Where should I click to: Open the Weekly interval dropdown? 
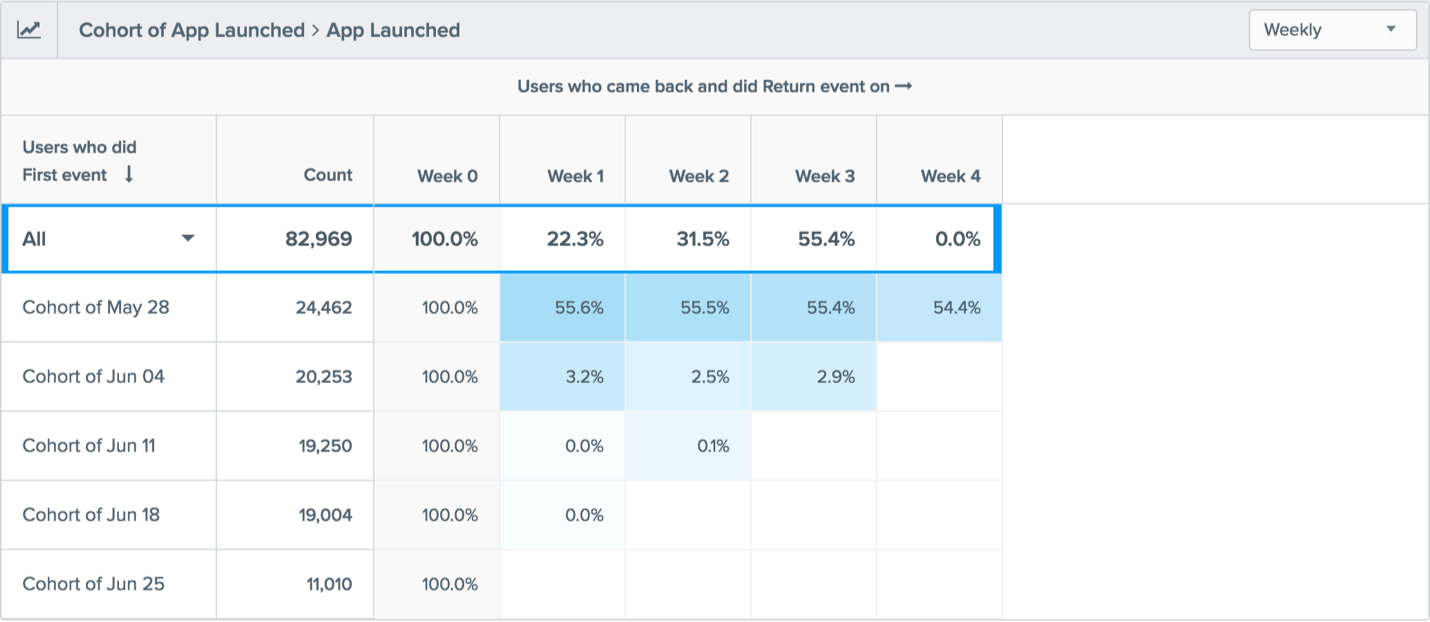(1331, 30)
